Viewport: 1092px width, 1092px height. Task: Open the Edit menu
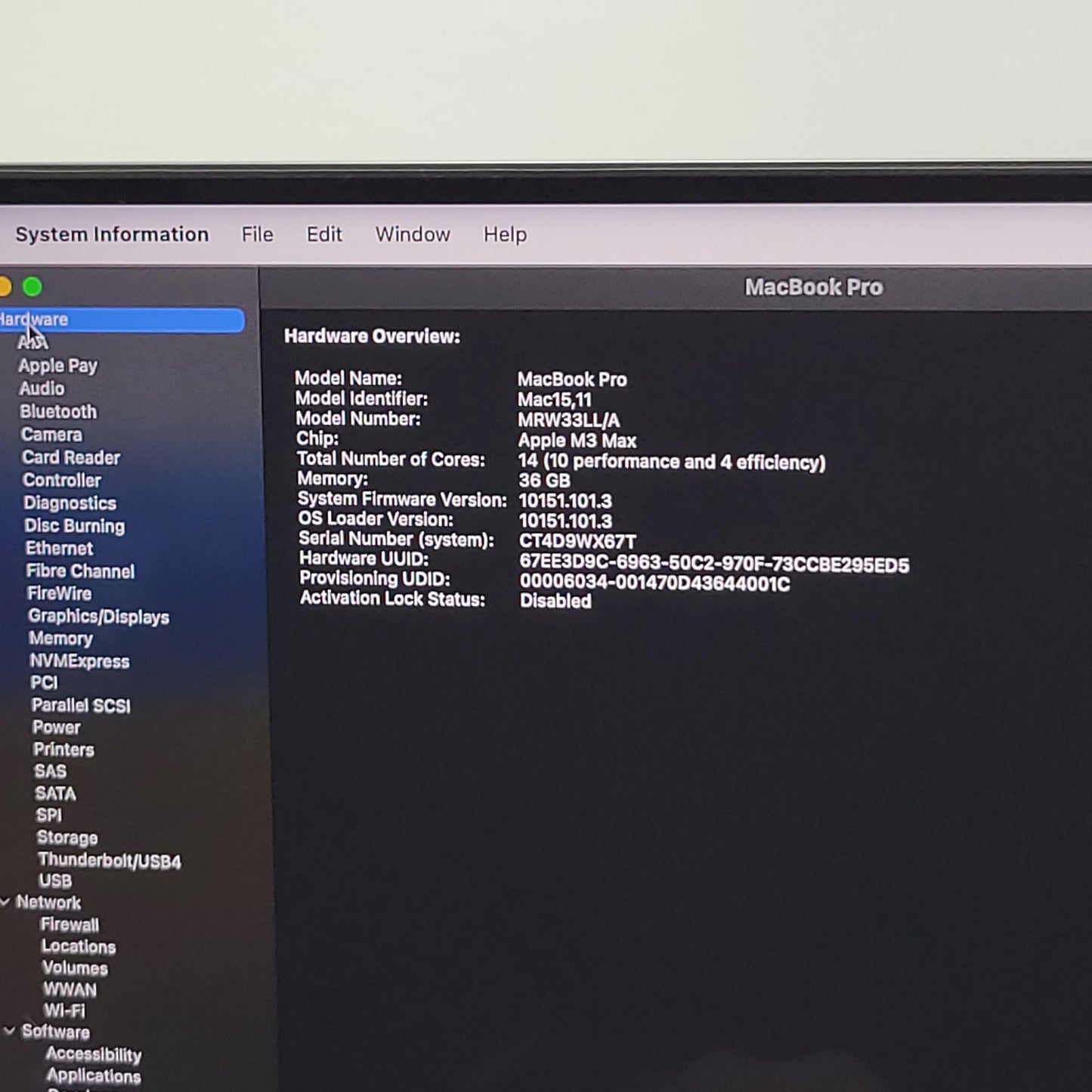[x=324, y=234]
